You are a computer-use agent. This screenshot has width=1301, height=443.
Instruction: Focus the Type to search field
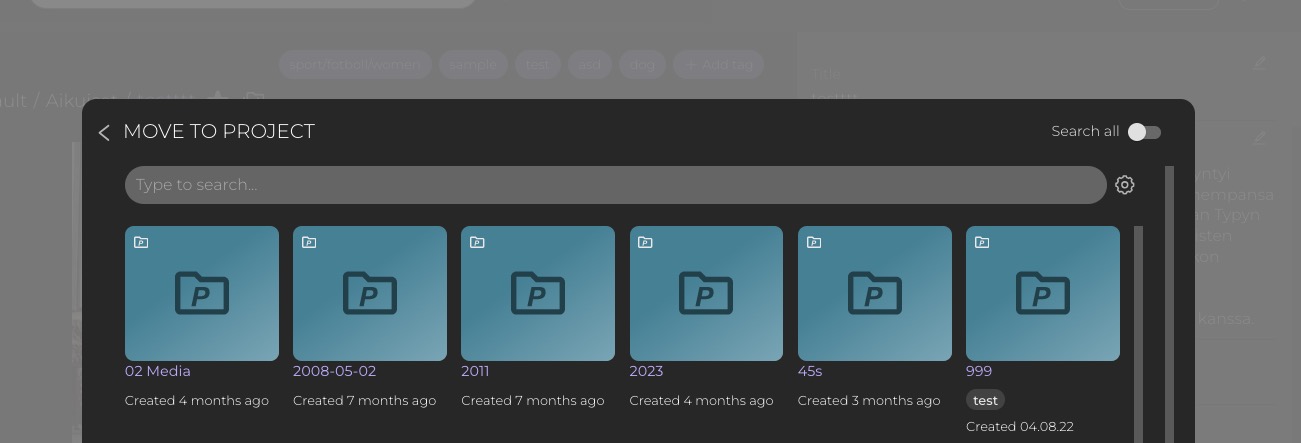point(615,185)
